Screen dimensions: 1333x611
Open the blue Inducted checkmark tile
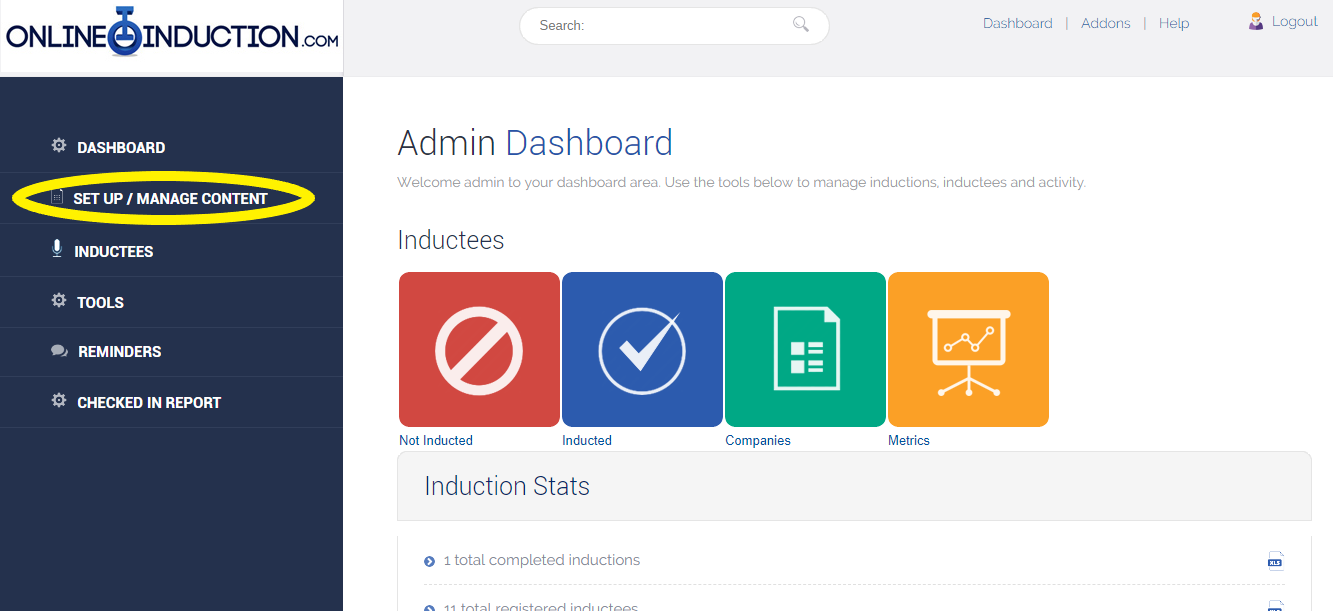[642, 350]
